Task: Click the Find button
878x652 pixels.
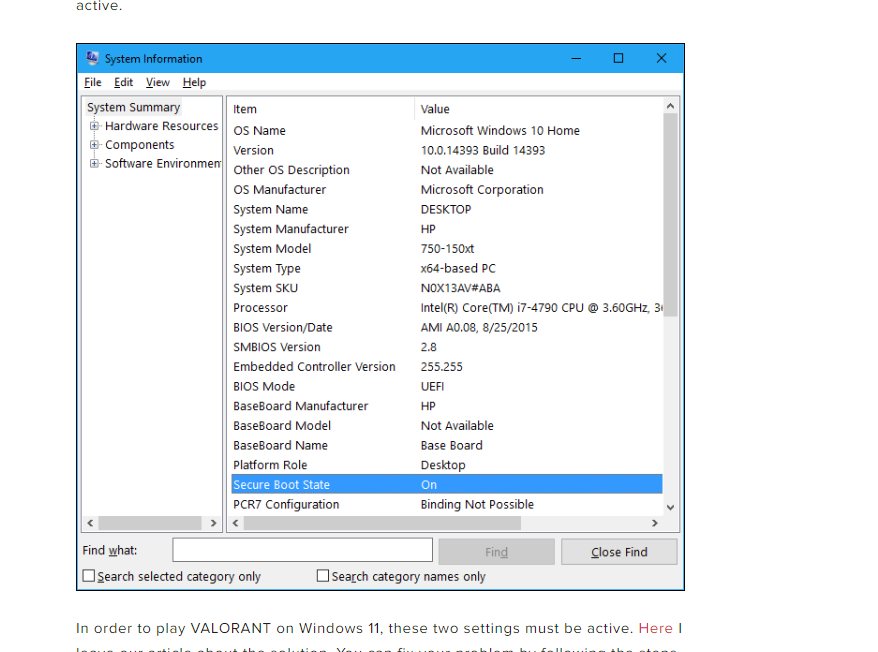Action: coord(496,550)
